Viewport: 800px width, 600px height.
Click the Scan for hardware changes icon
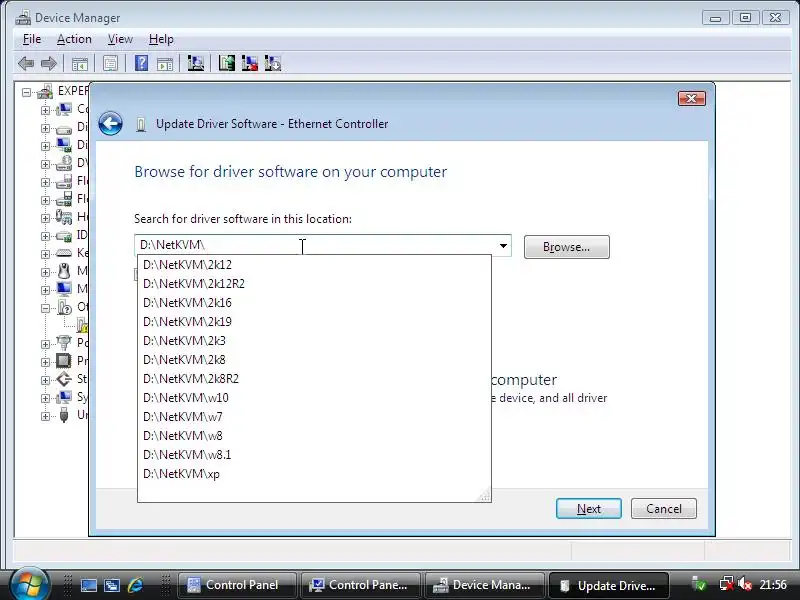coord(195,63)
